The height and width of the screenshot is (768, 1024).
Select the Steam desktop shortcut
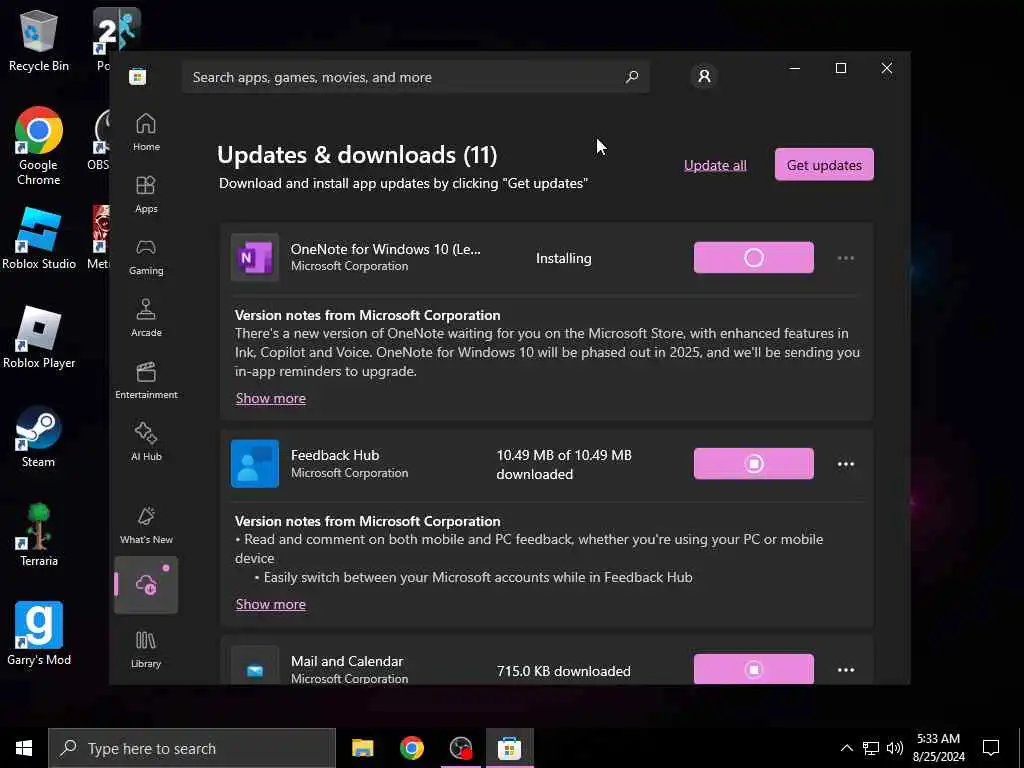39,437
